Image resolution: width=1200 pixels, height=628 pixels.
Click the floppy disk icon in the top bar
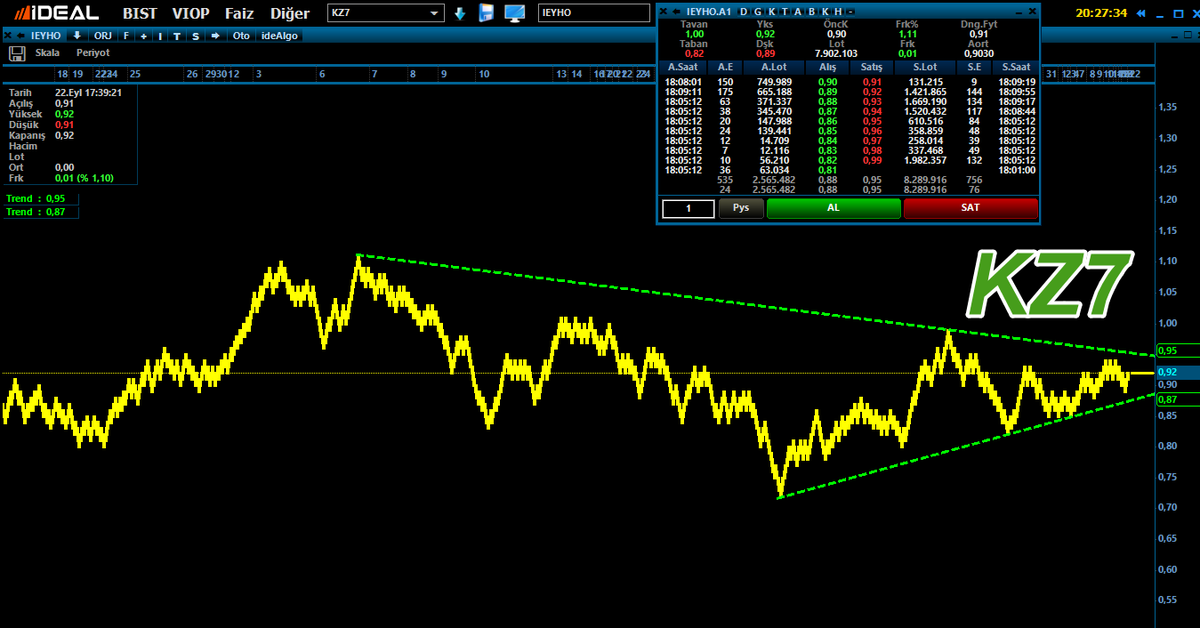point(487,13)
